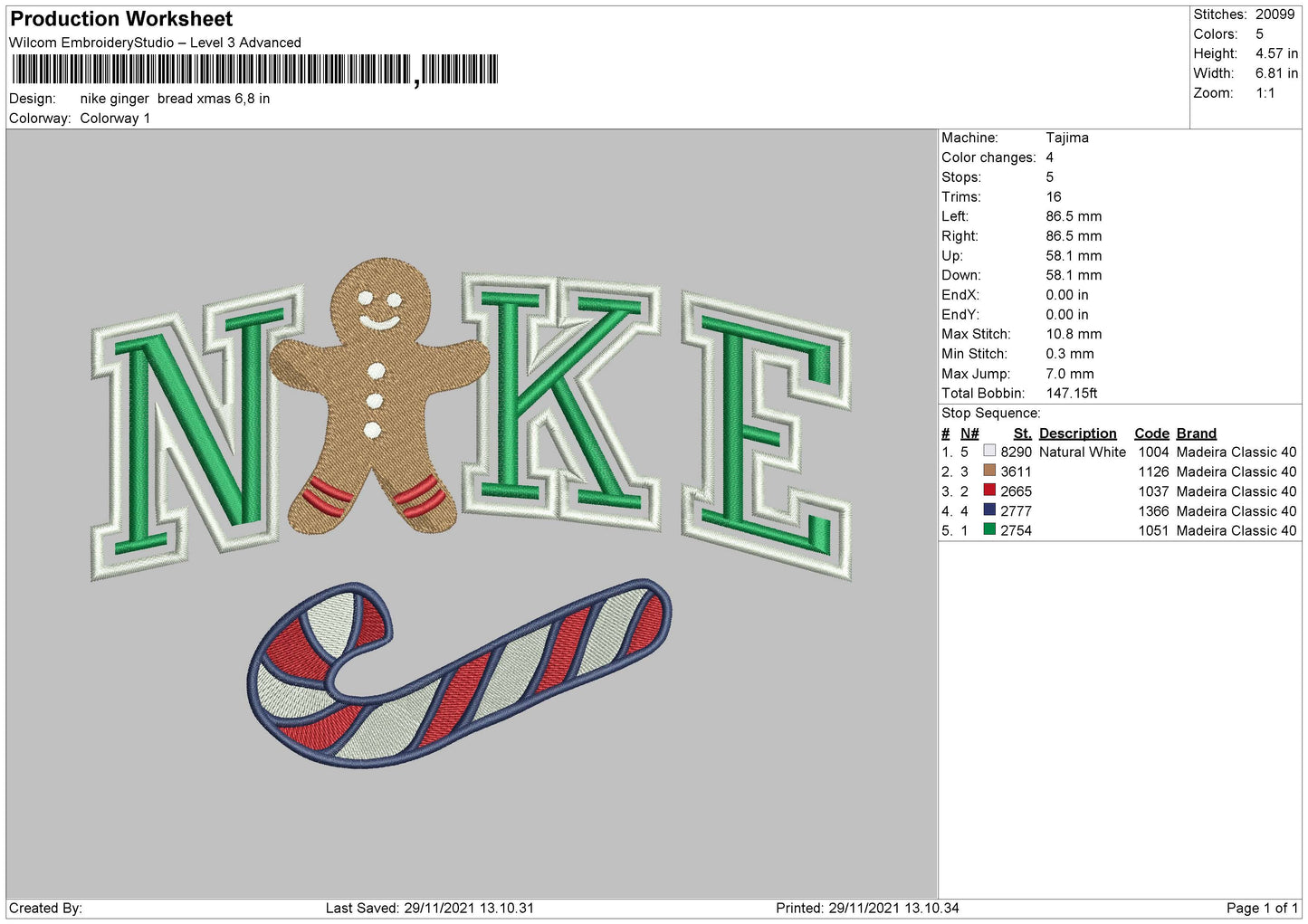Image resolution: width=1308 pixels, height=924 pixels.
Task: Click the Machine value Tajima
Action: [1067, 138]
